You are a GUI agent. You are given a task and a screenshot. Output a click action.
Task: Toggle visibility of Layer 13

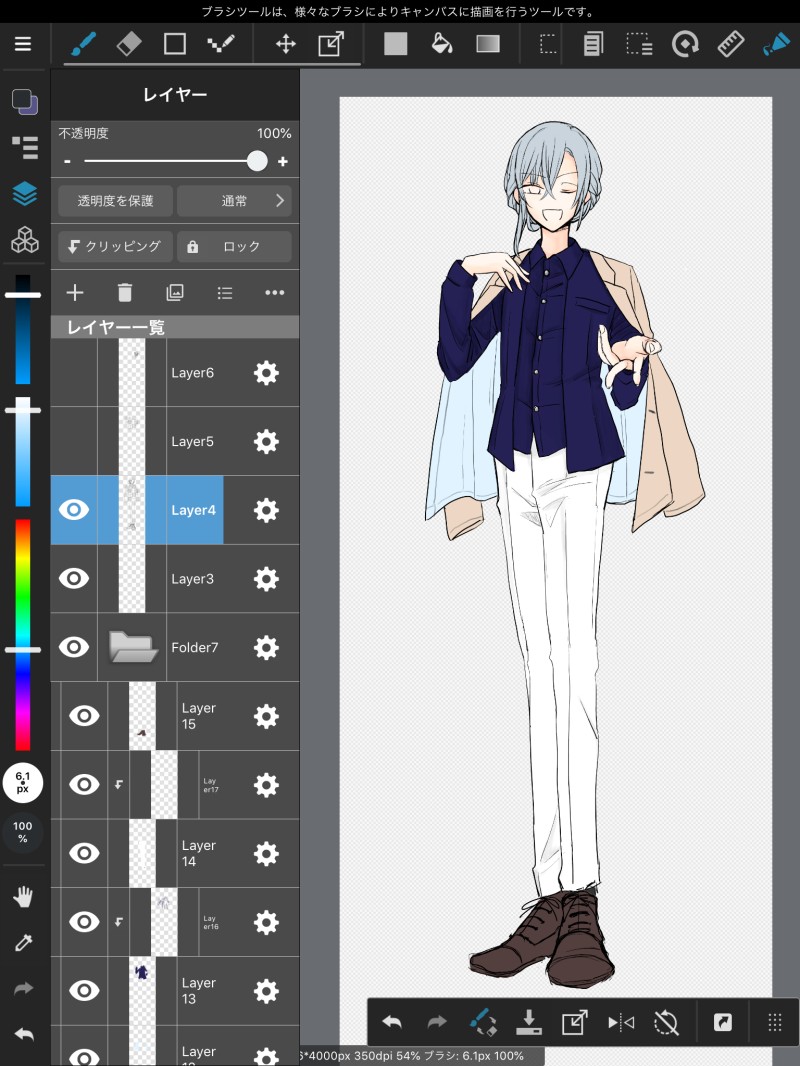(x=84, y=991)
